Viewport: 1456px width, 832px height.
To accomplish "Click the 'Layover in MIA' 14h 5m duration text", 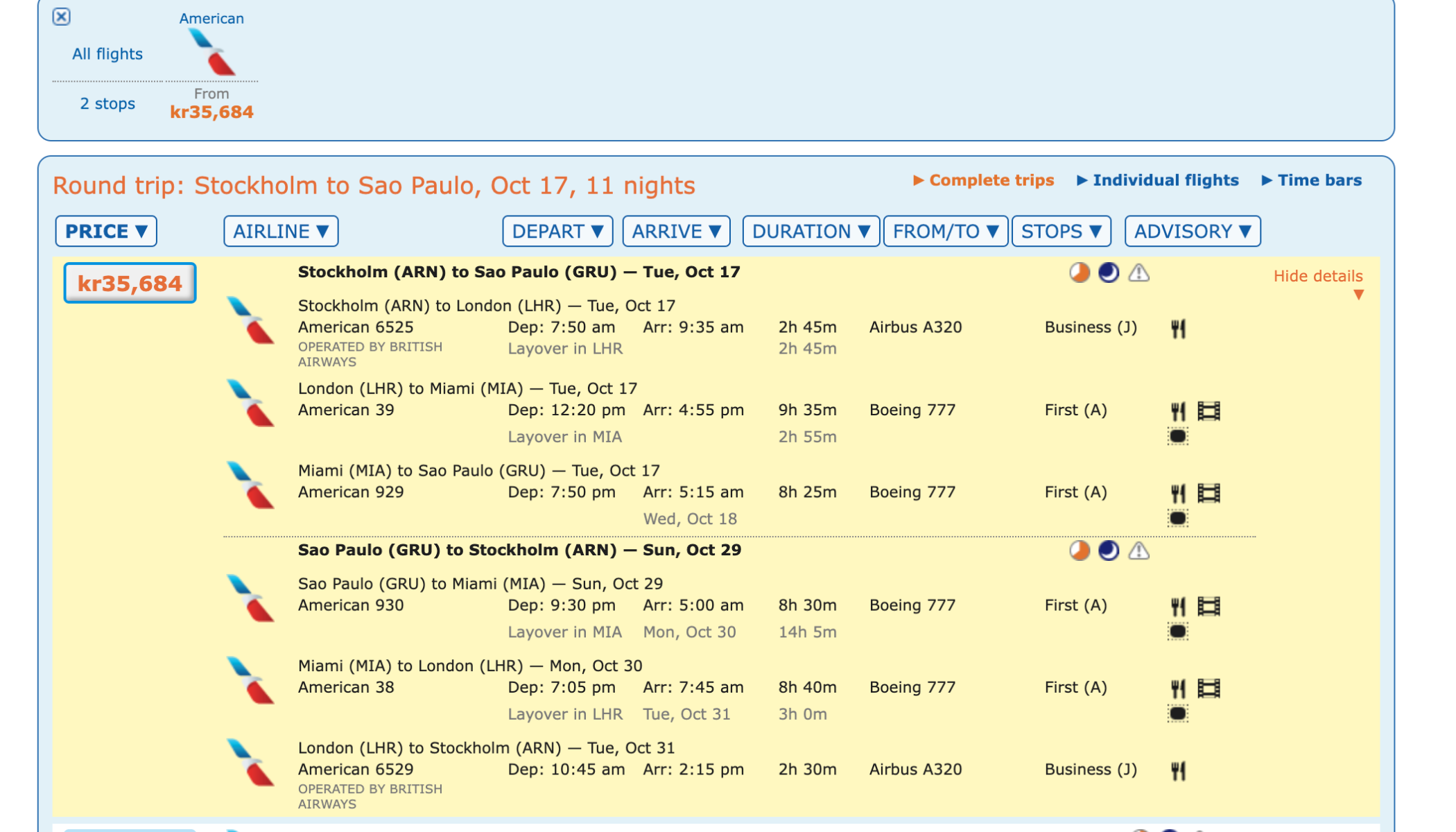I will click(807, 632).
